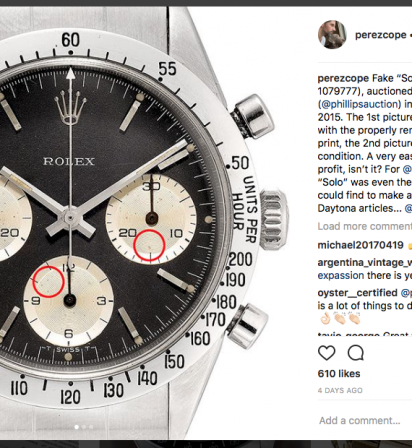Select the second carousel dot indicator

click(84, 427)
